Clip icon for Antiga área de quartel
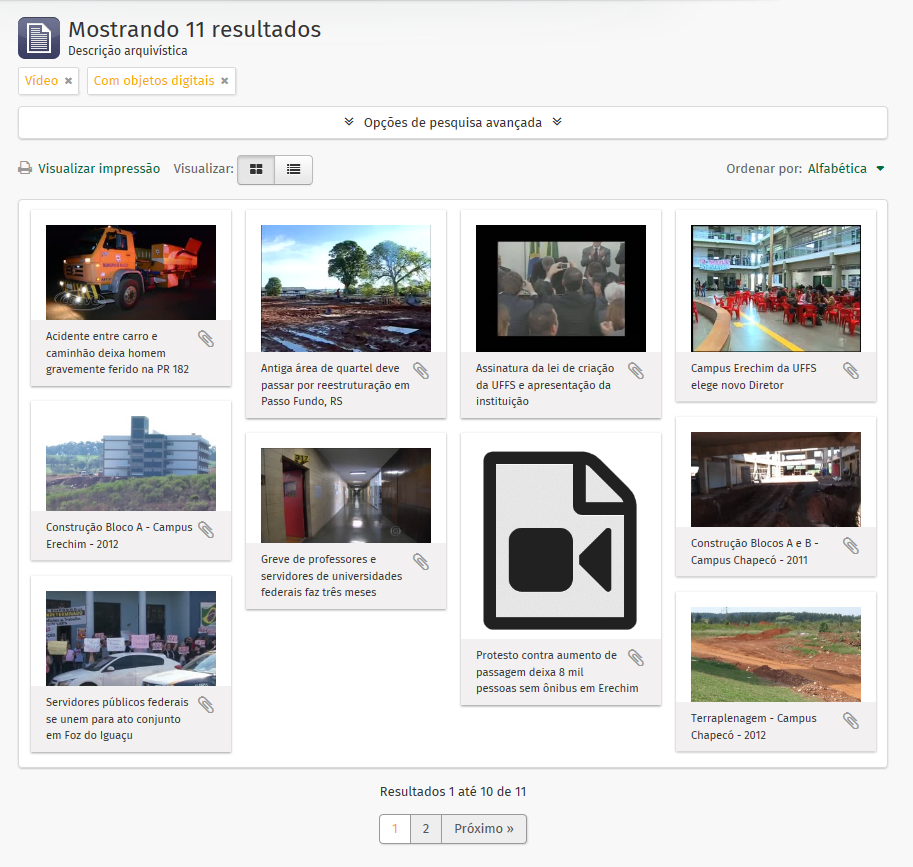 (x=421, y=370)
